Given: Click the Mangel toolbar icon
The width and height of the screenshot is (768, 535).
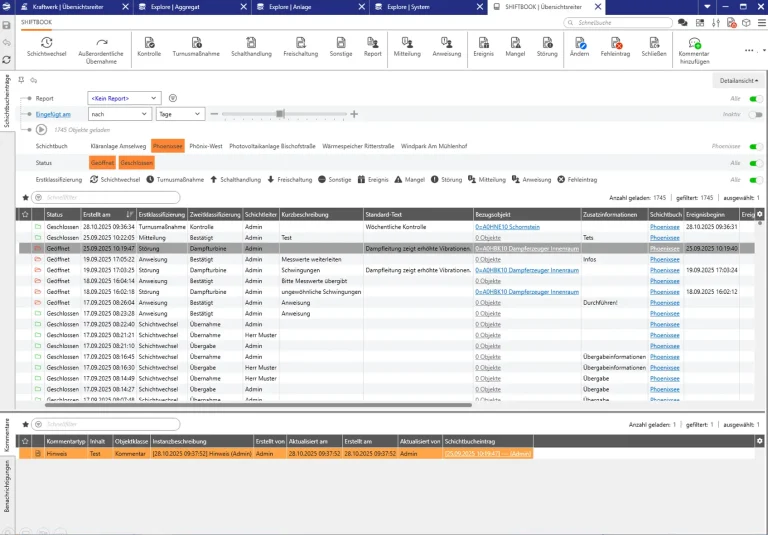Looking at the screenshot, I should pyautogui.click(x=514, y=43).
